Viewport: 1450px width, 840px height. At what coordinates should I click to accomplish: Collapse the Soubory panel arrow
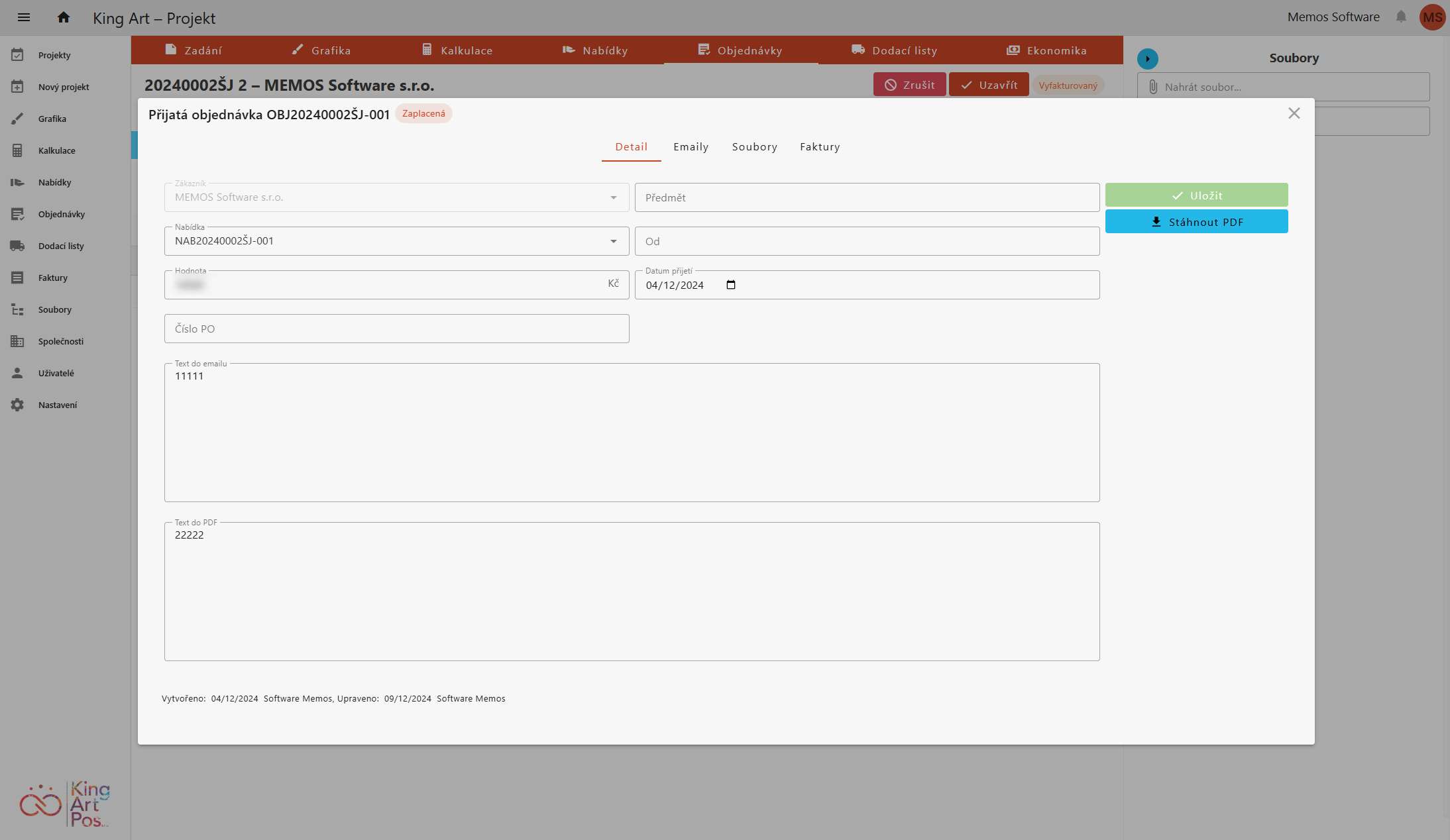pyautogui.click(x=1148, y=58)
